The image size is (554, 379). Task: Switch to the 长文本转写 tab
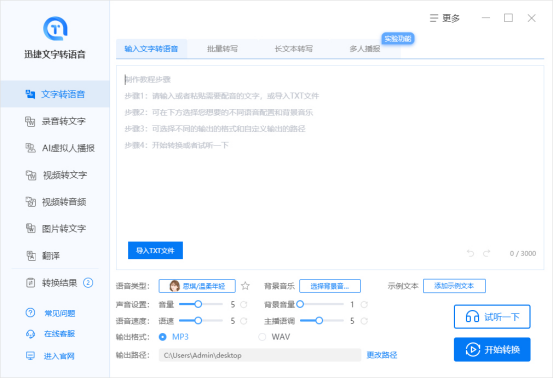click(x=294, y=49)
